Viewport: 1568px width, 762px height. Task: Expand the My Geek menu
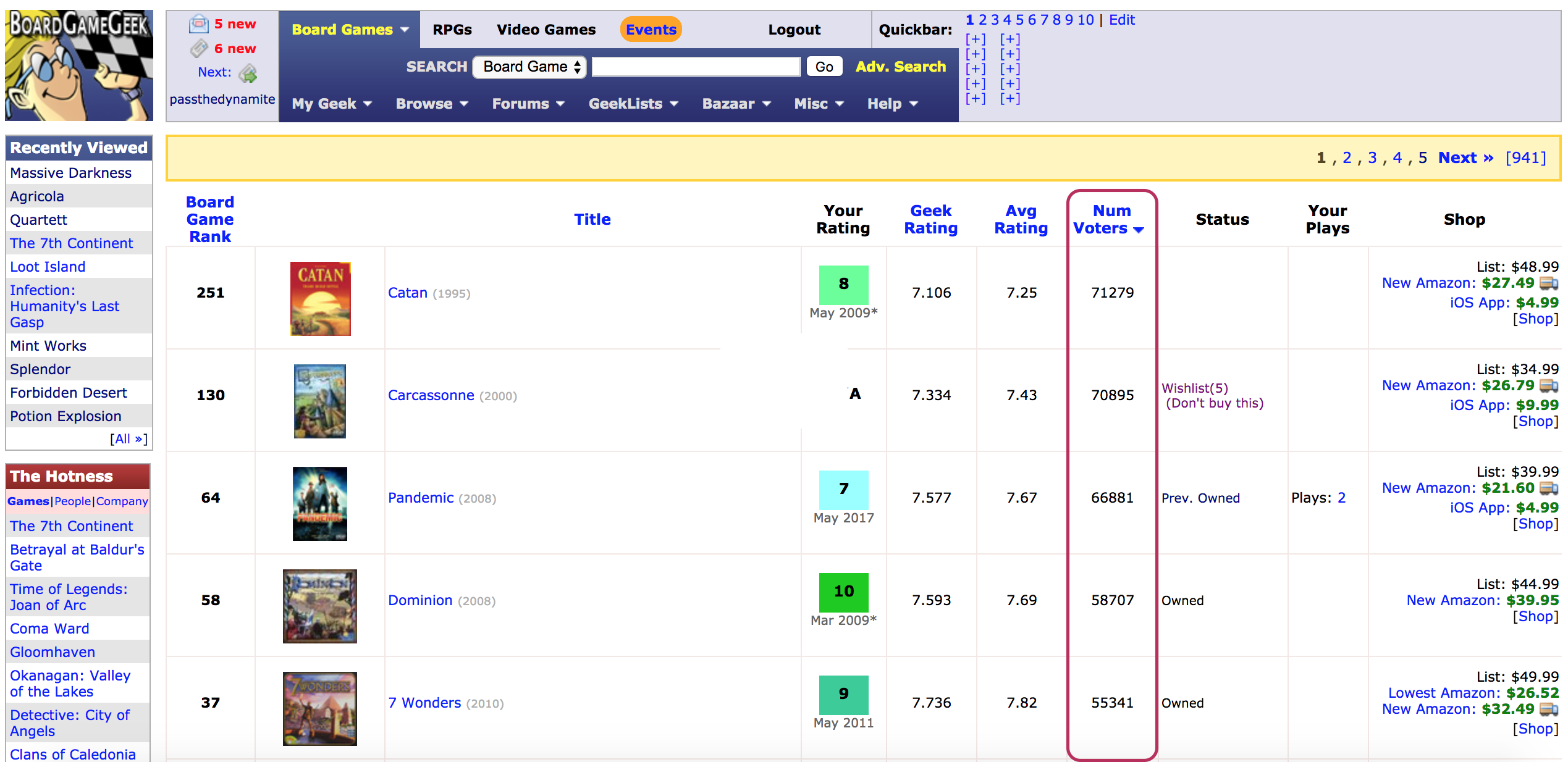332,104
